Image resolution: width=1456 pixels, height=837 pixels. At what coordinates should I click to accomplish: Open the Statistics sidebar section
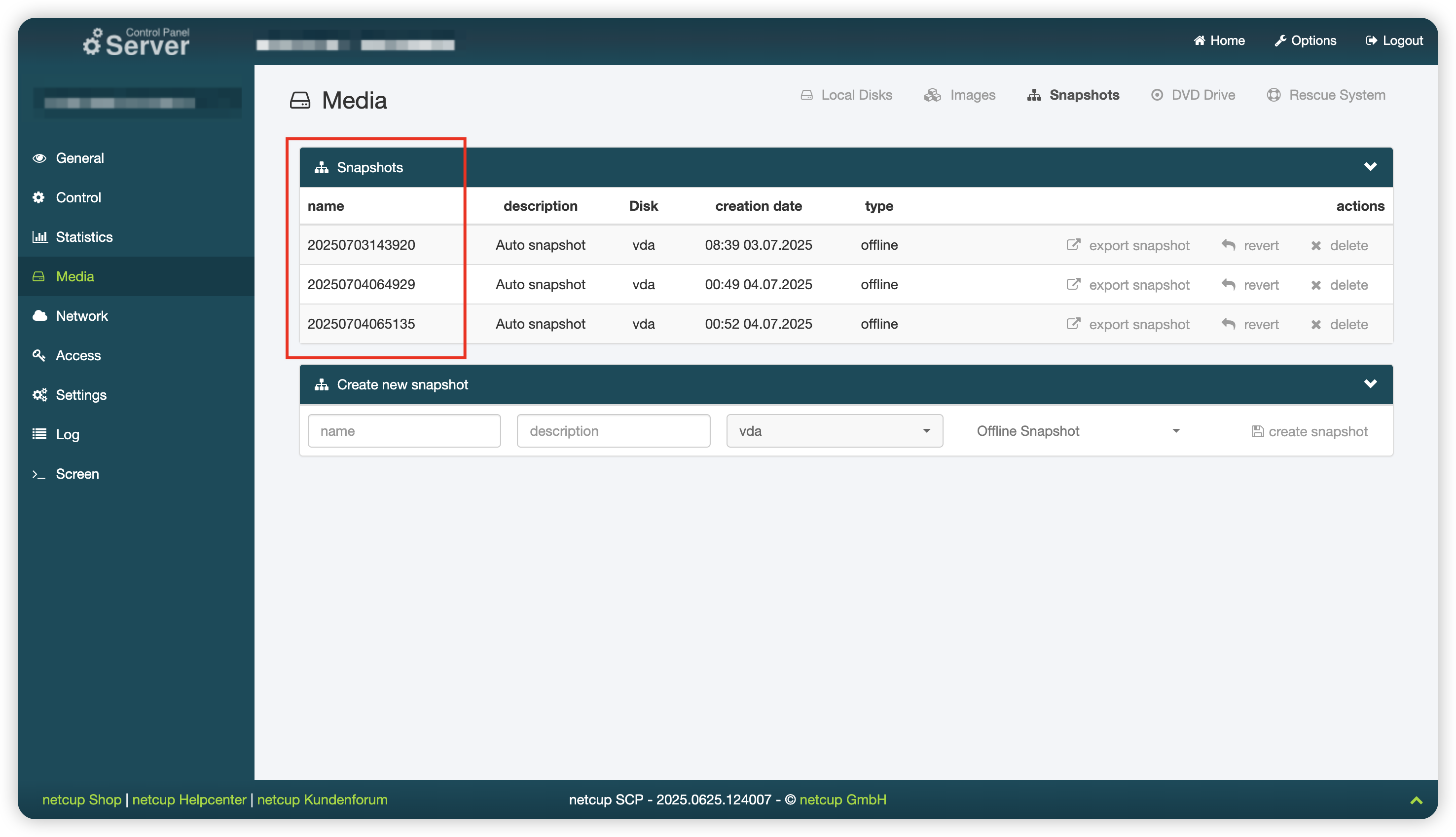pos(84,237)
